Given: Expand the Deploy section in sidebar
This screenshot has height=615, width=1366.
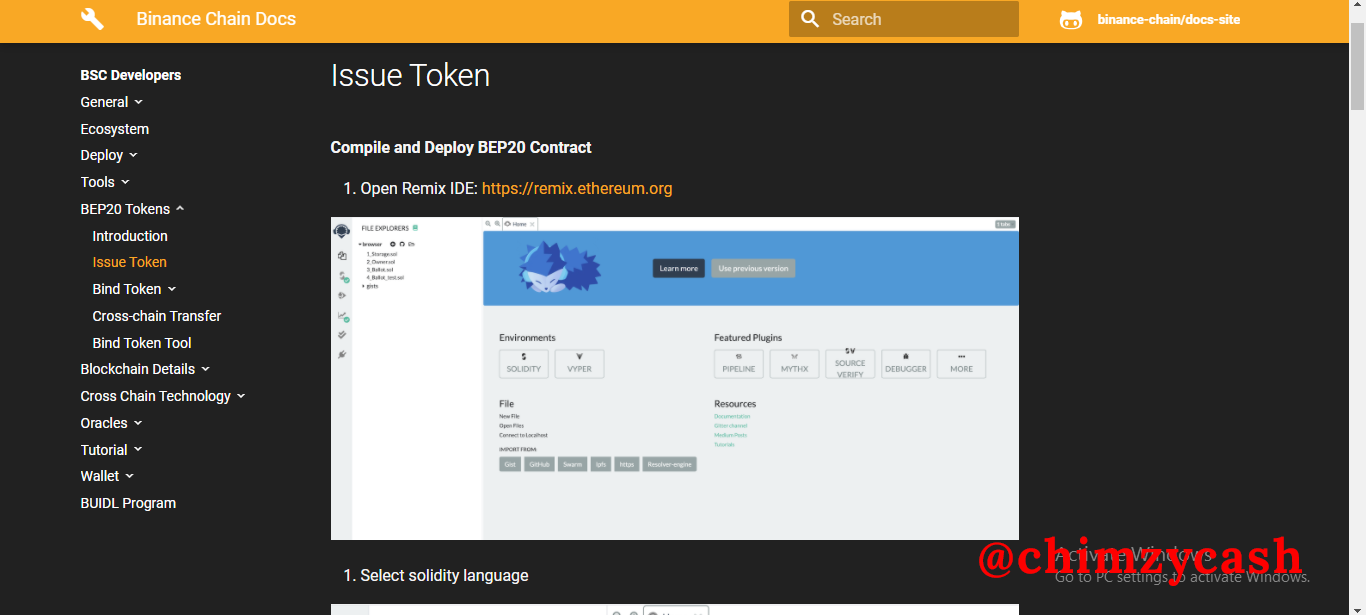Looking at the screenshot, I should [x=109, y=155].
